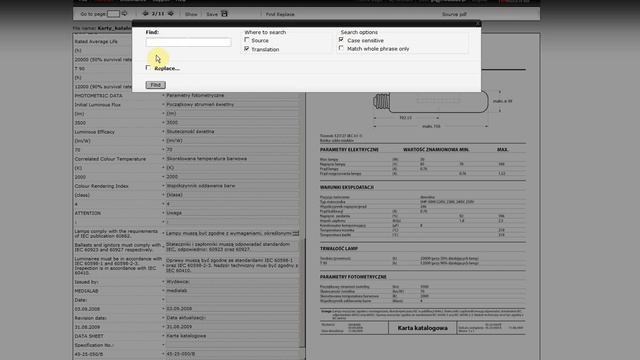Focus the Find text input field

tap(189, 42)
